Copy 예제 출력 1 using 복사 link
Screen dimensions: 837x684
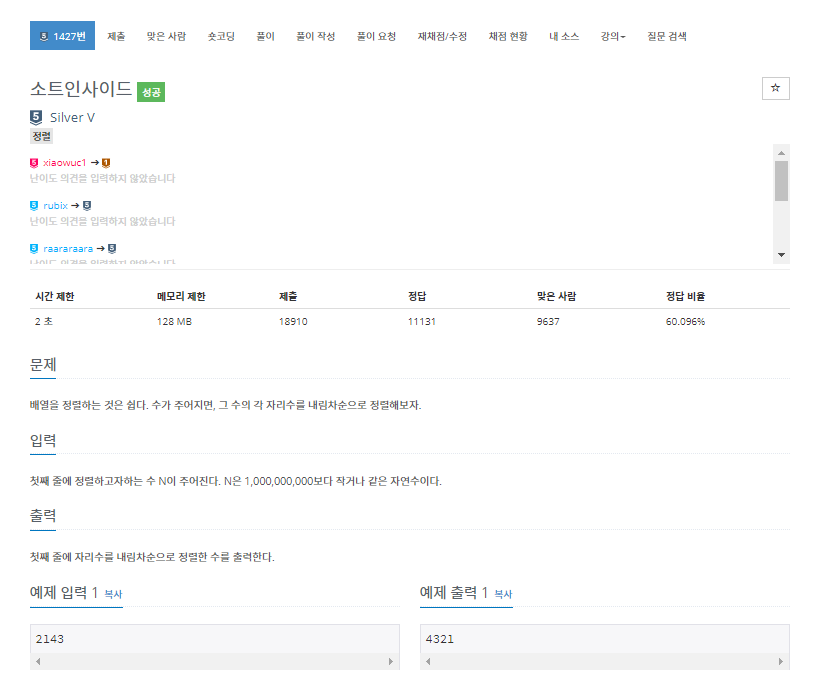coord(503,594)
